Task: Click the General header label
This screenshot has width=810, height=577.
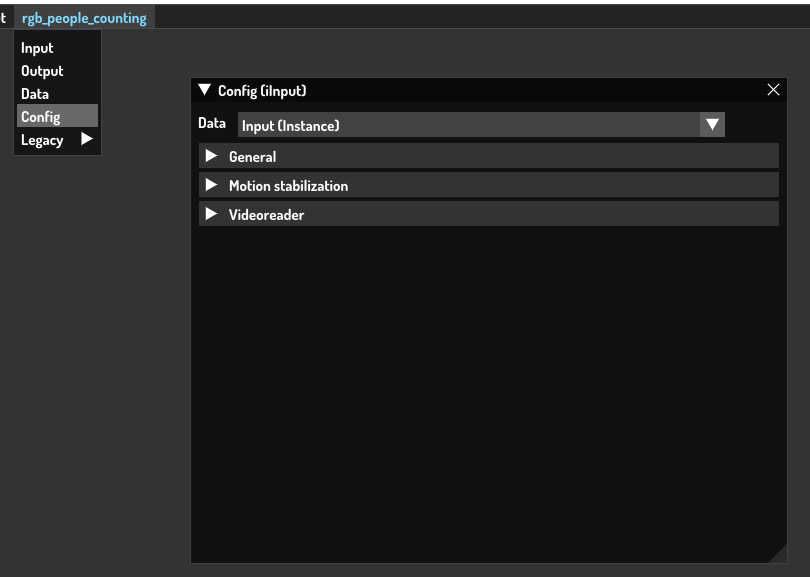Action: (x=252, y=157)
